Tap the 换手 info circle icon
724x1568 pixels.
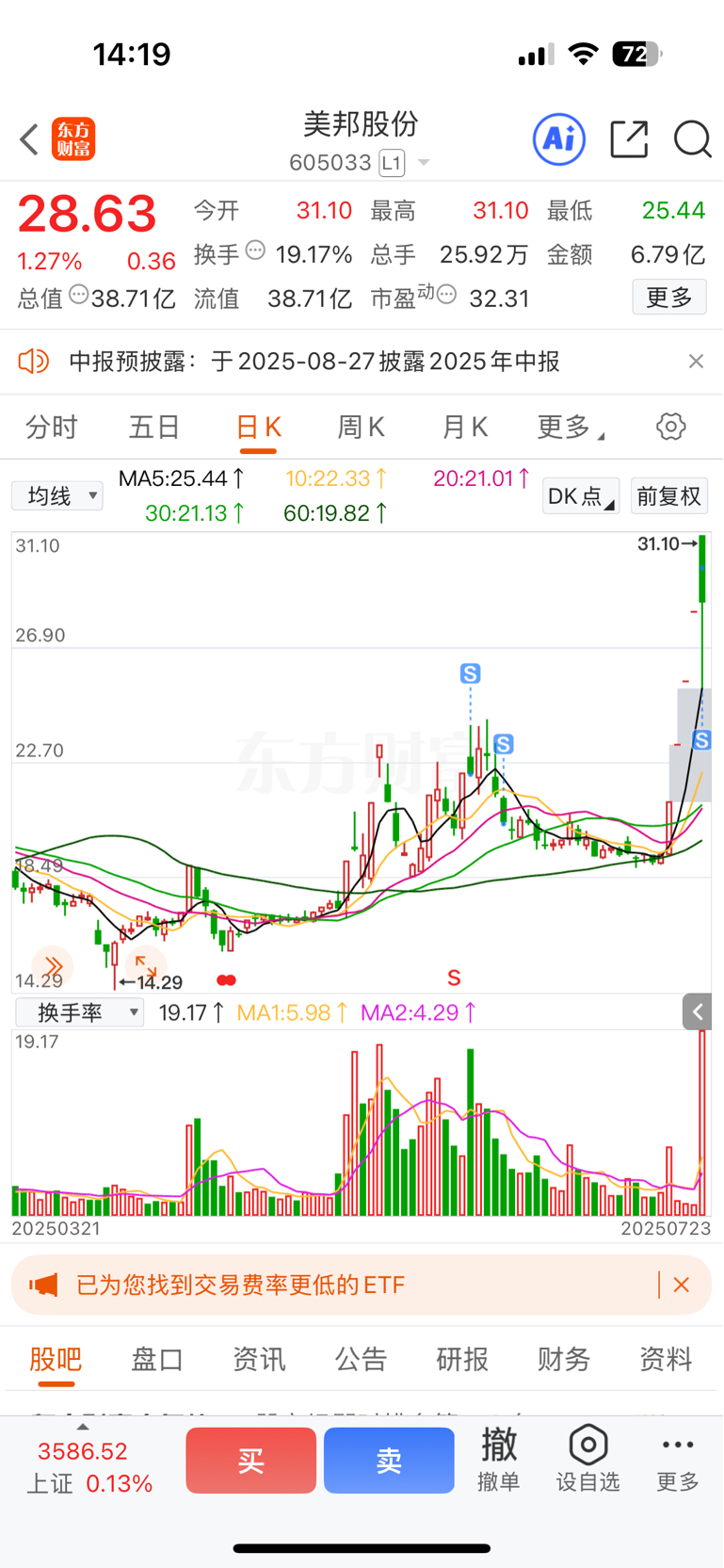(255, 251)
